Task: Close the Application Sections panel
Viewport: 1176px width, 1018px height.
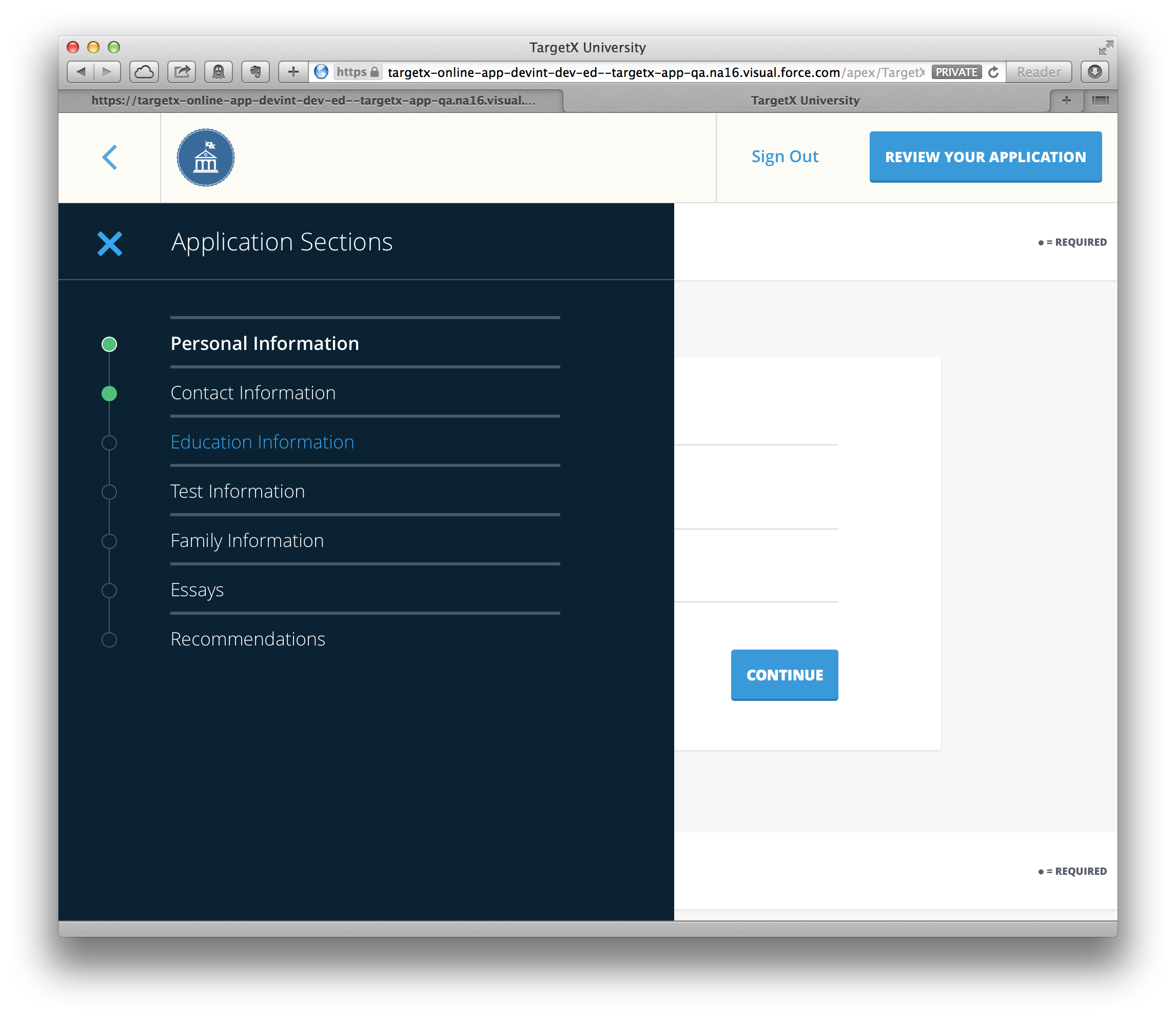Action: 109,243
